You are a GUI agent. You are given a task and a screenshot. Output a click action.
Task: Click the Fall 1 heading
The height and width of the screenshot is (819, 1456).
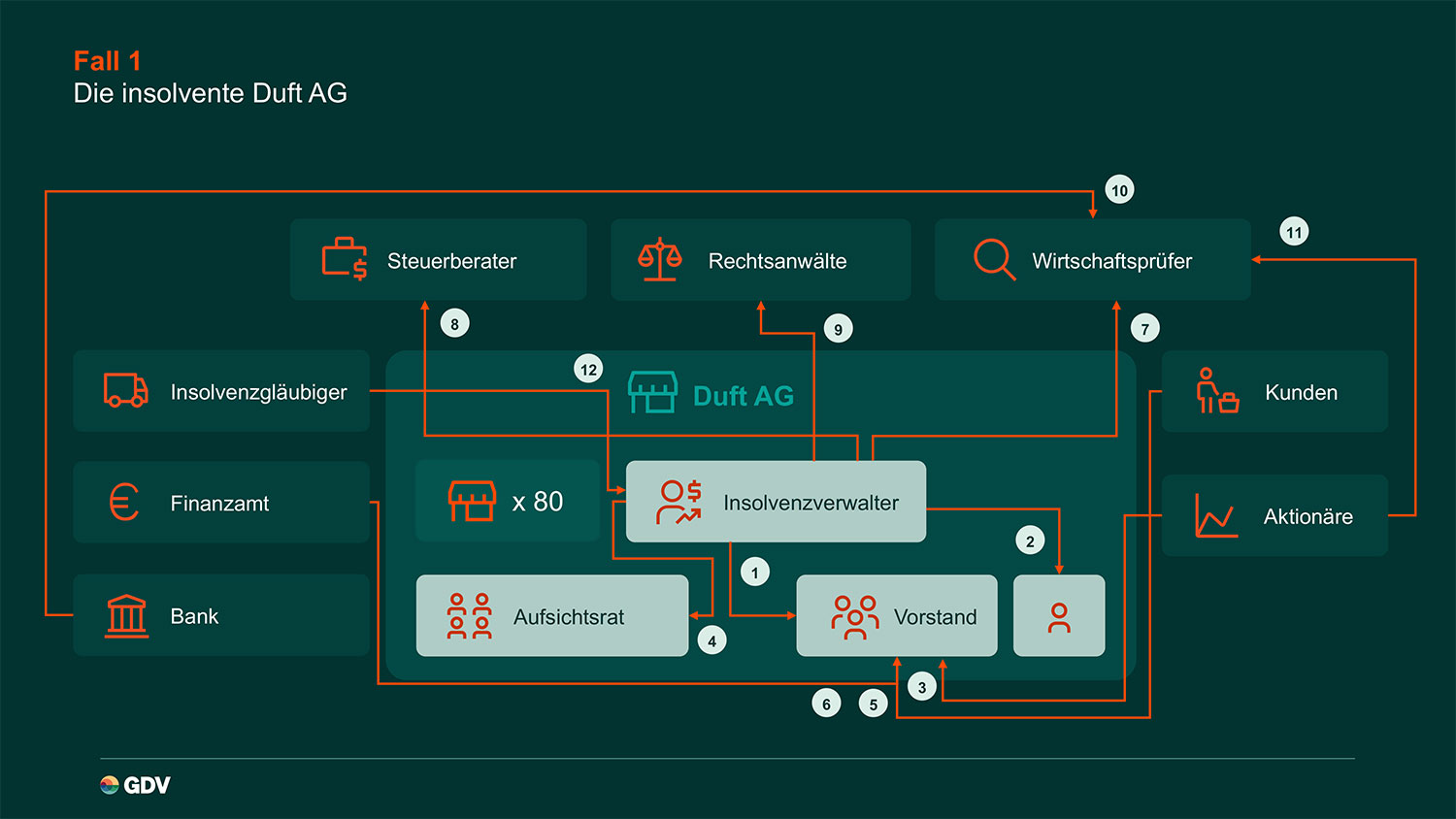pyautogui.click(x=108, y=61)
